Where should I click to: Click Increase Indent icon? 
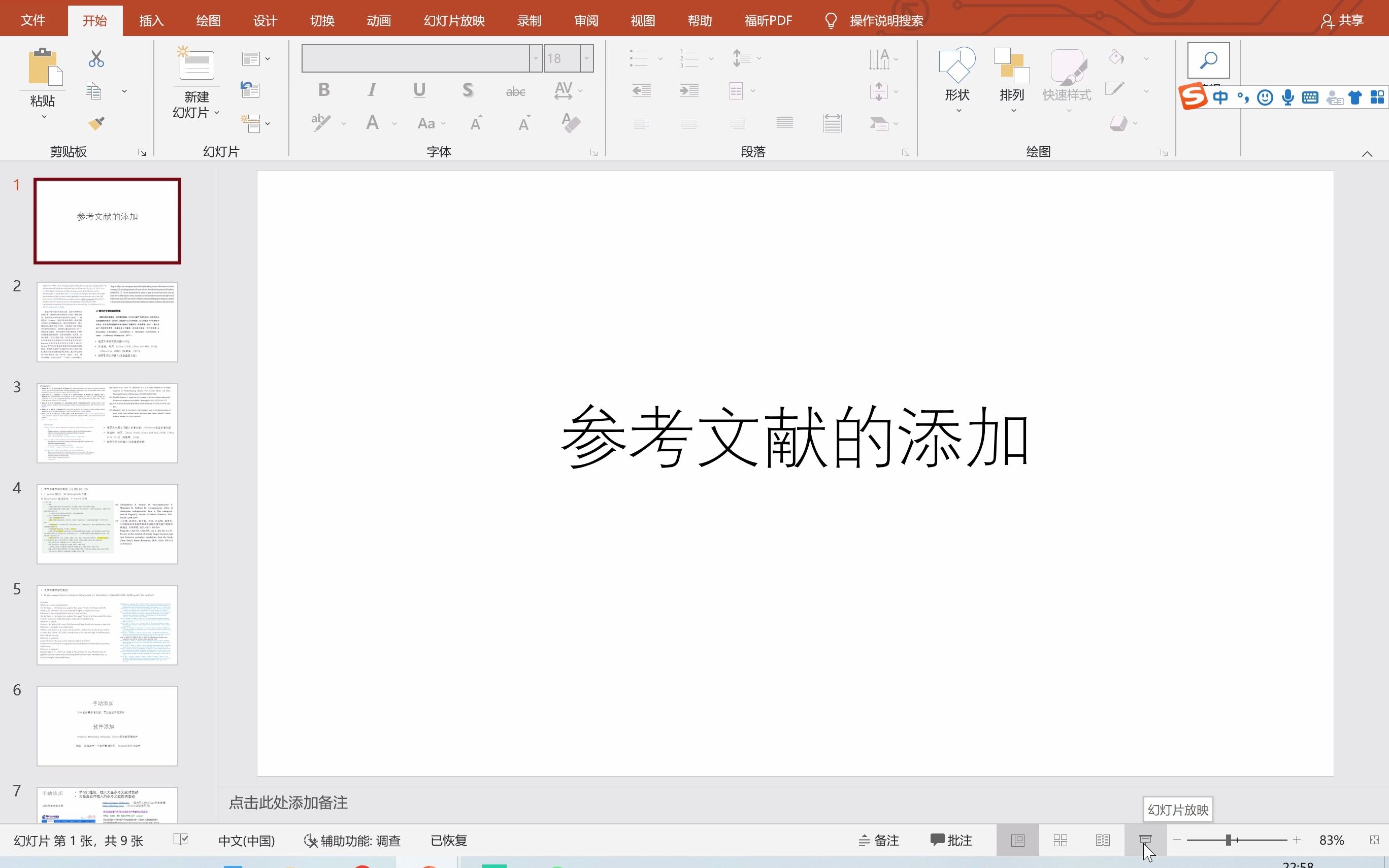pyautogui.click(x=689, y=91)
